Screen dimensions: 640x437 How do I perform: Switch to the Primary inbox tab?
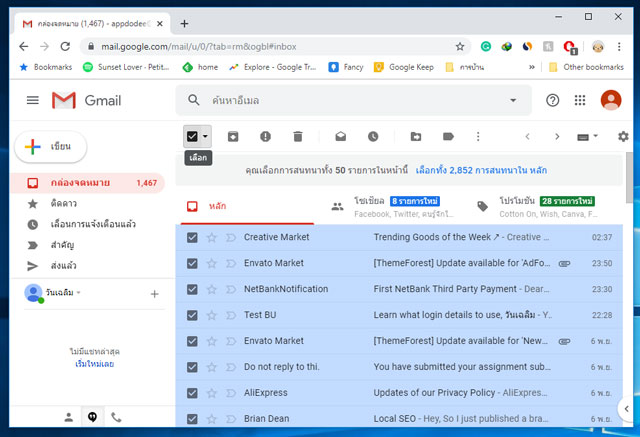pos(247,206)
